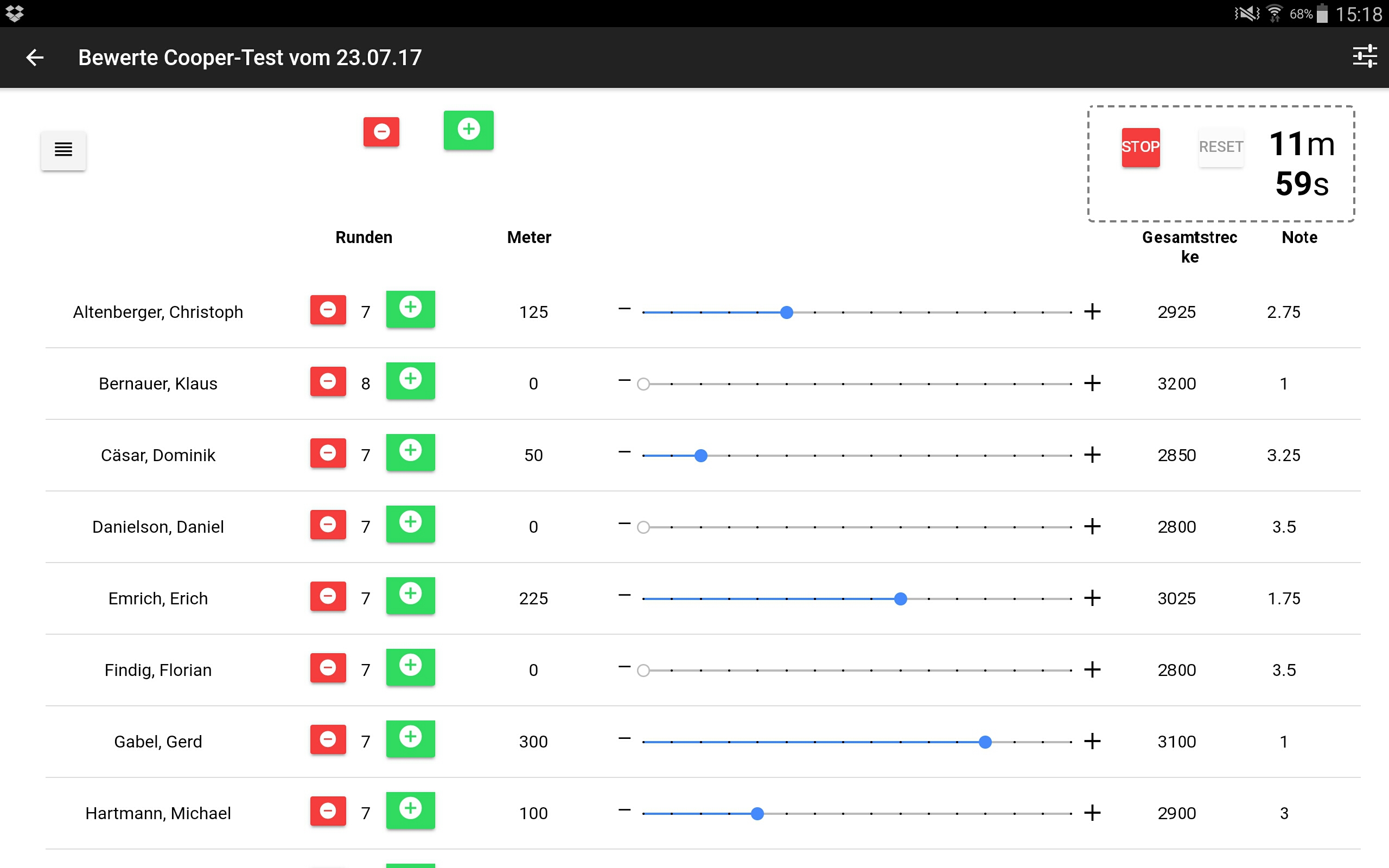
Task: Tap the Wi-Fi status icon
Action: click(1273, 13)
